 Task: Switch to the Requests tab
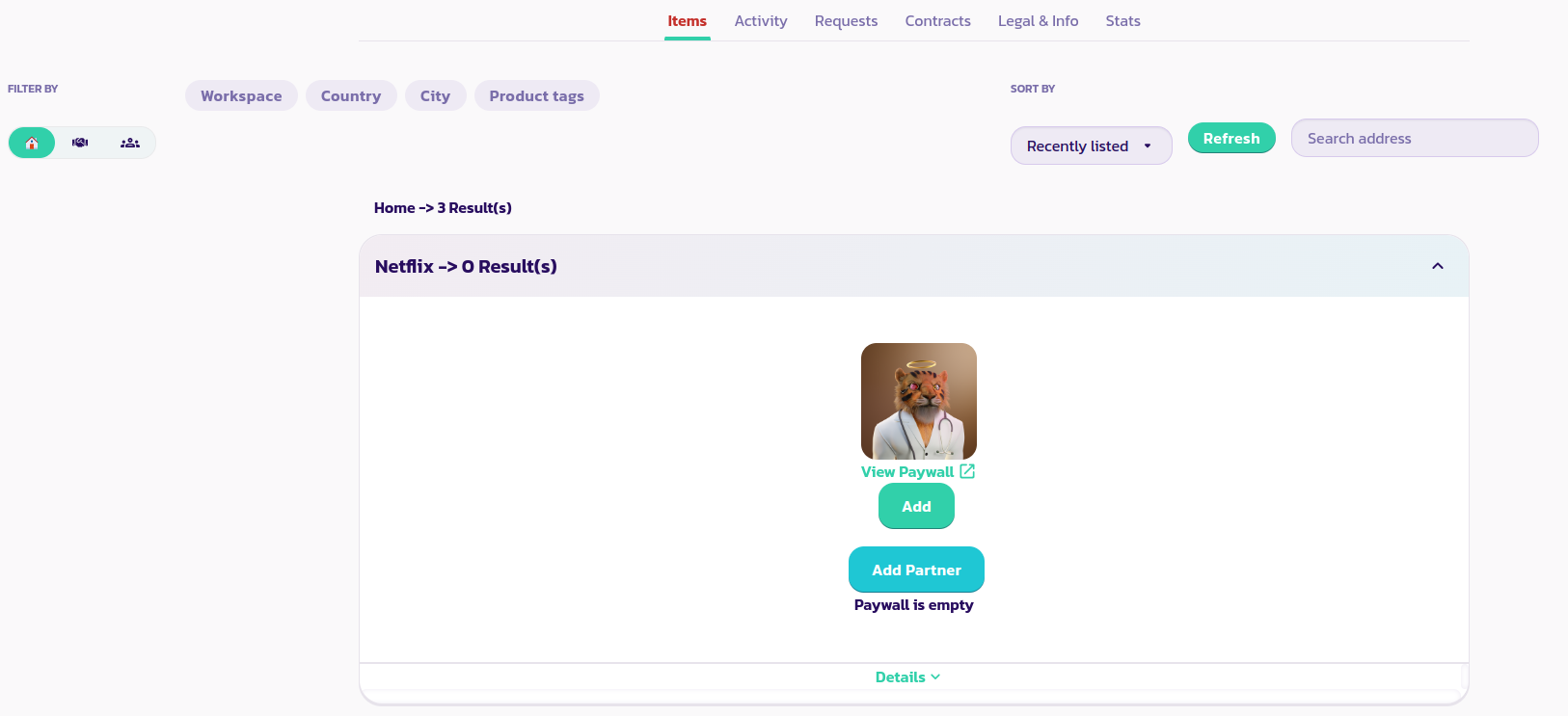[846, 21]
